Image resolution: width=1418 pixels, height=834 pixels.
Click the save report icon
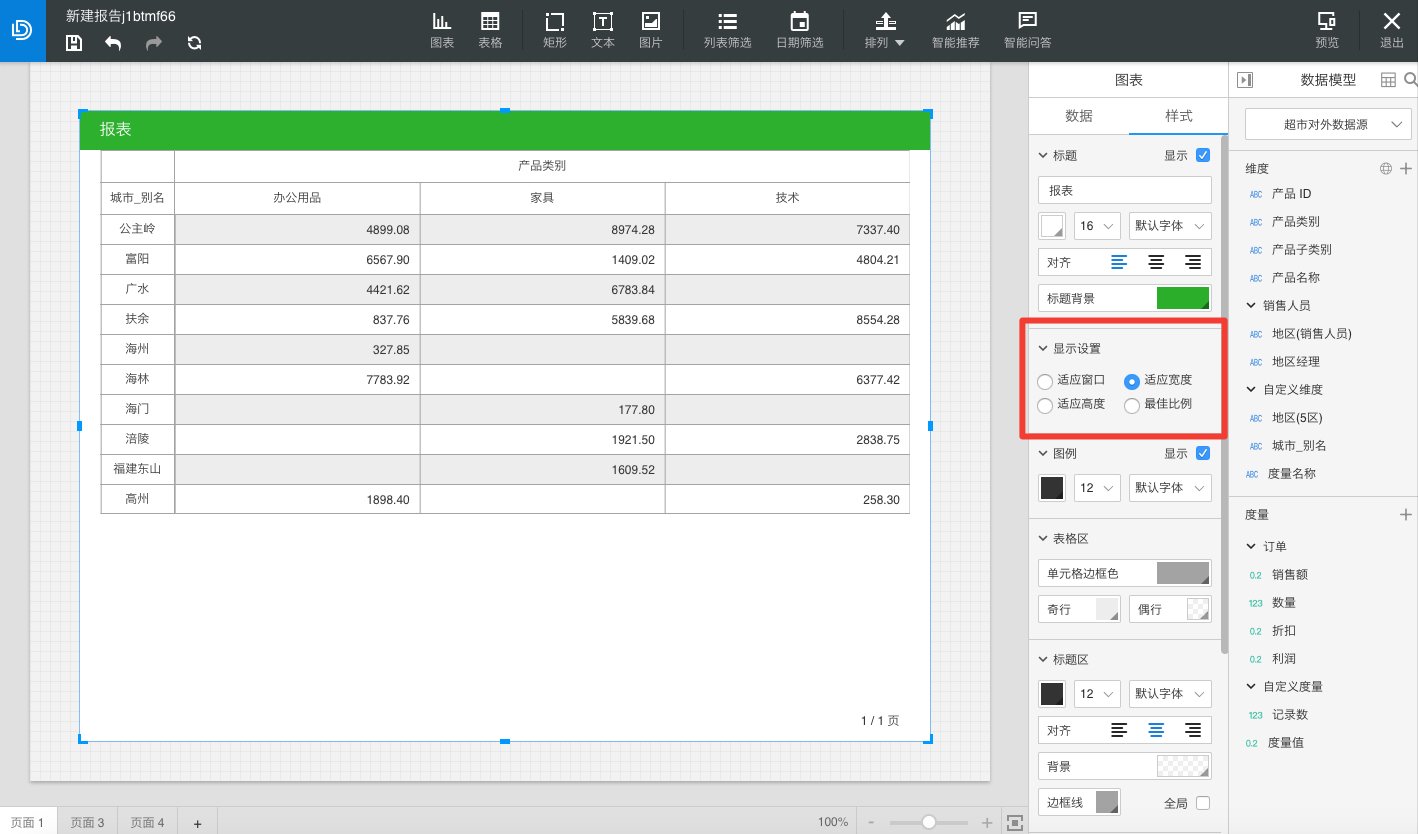(x=74, y=43)
